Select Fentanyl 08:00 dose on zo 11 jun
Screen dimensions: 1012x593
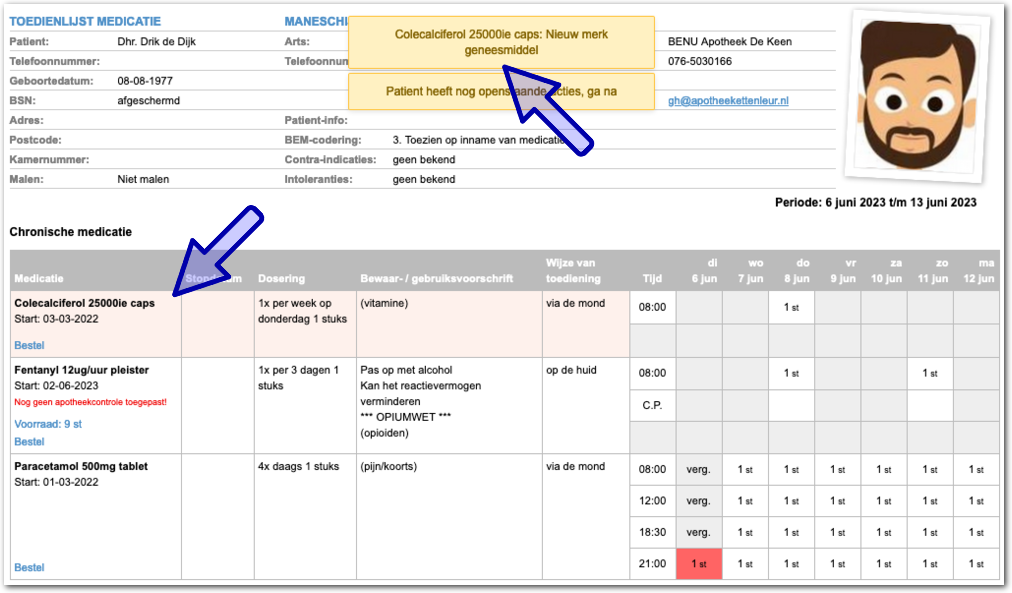929,374
